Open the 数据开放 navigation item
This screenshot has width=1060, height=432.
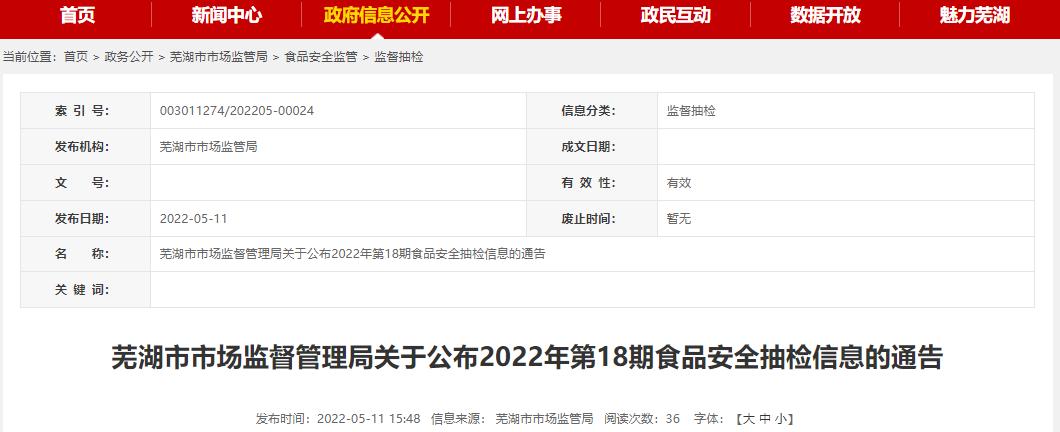tap(825, 14)
